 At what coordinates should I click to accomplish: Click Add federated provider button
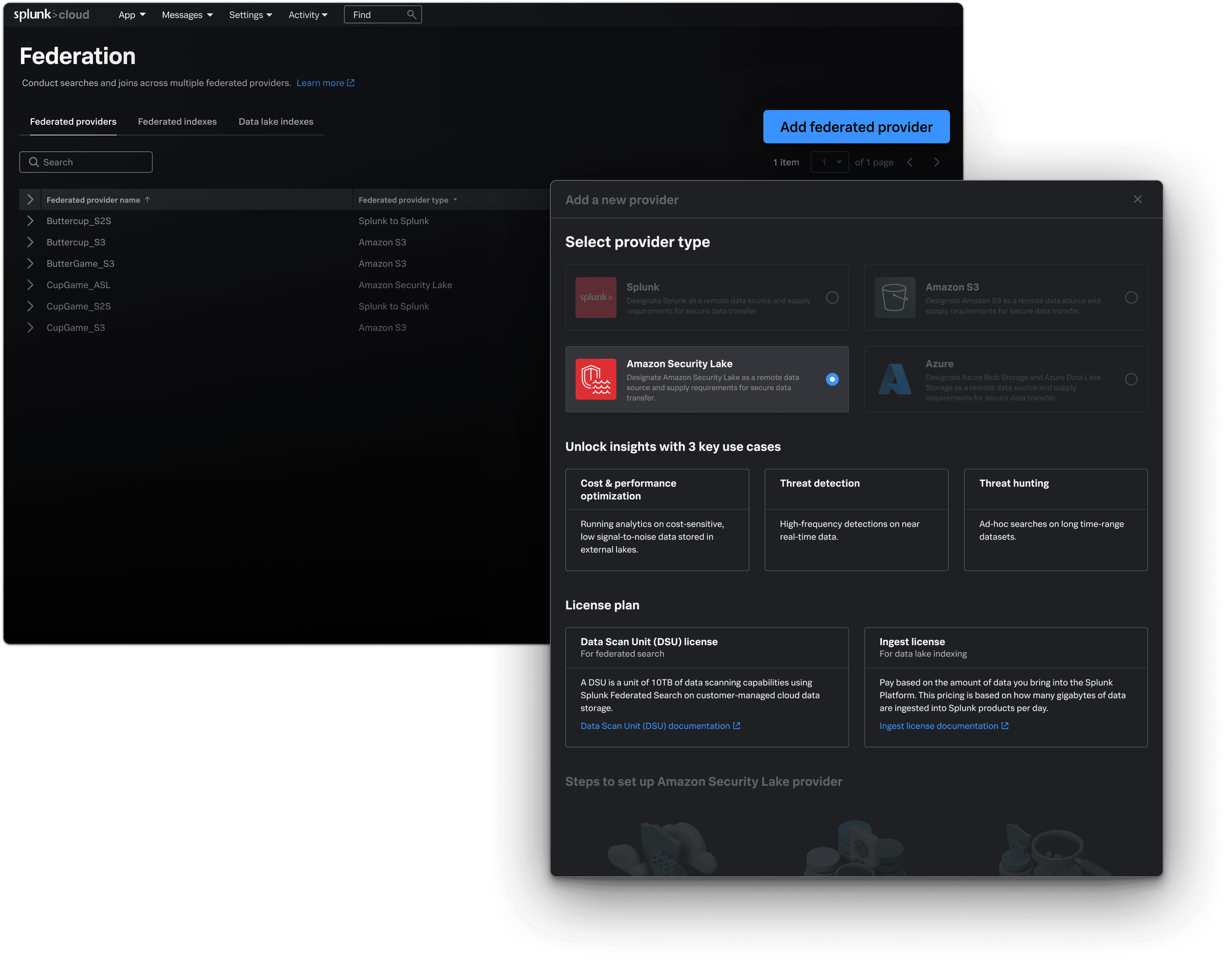(856, 127)
